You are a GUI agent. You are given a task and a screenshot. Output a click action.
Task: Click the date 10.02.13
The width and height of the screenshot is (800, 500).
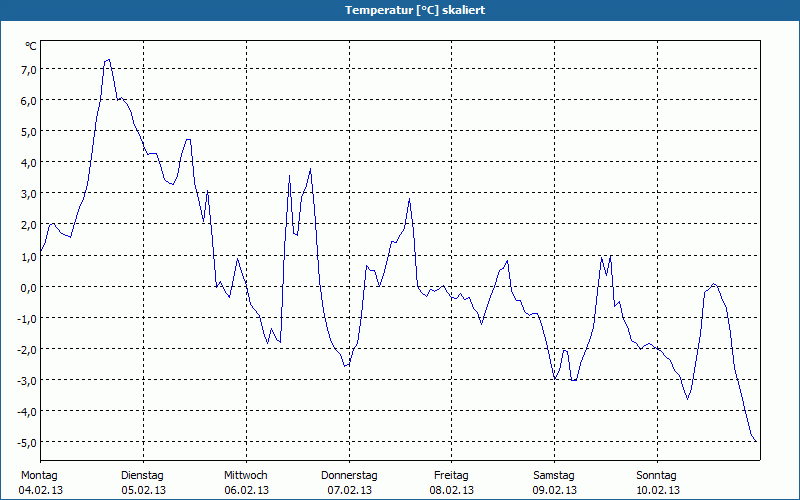(x=658, y=490)
